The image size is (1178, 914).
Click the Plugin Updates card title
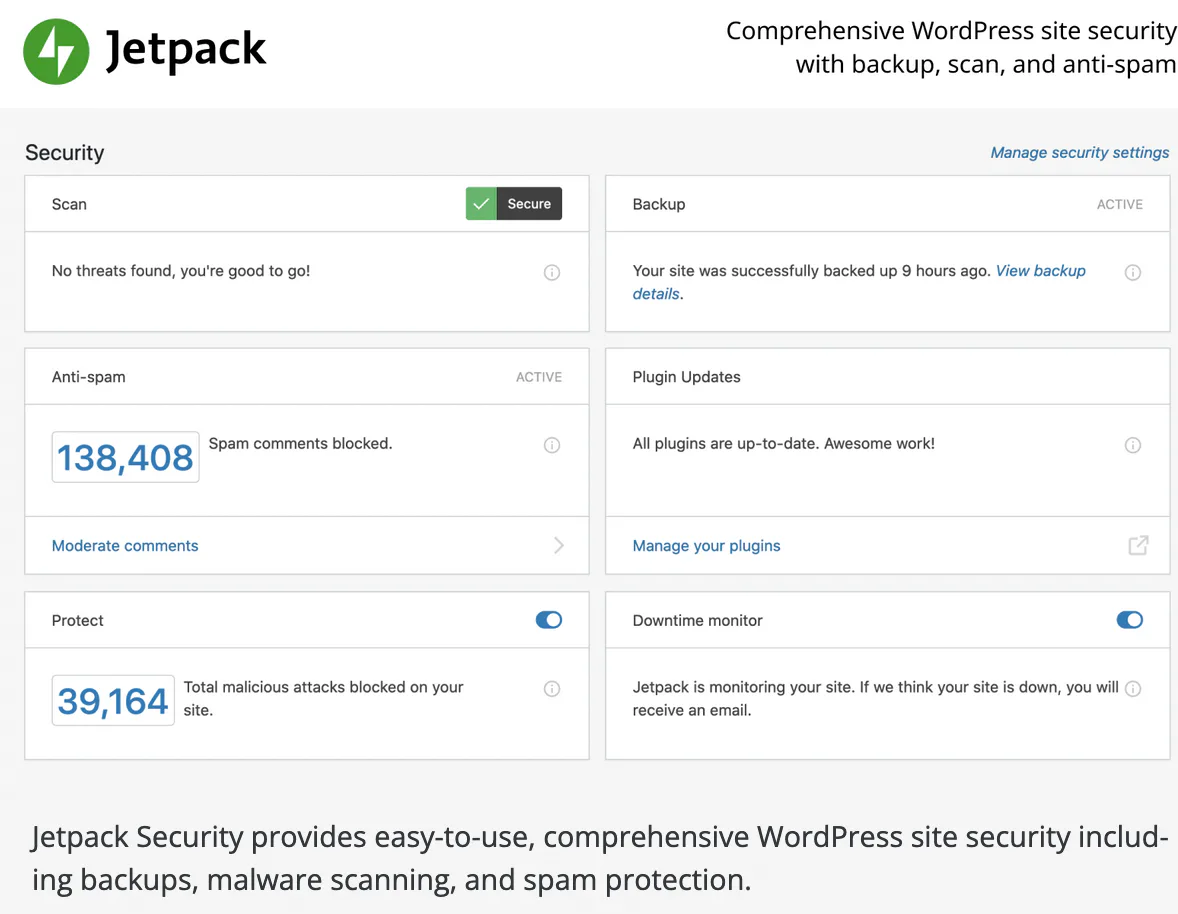pos(687,377)
